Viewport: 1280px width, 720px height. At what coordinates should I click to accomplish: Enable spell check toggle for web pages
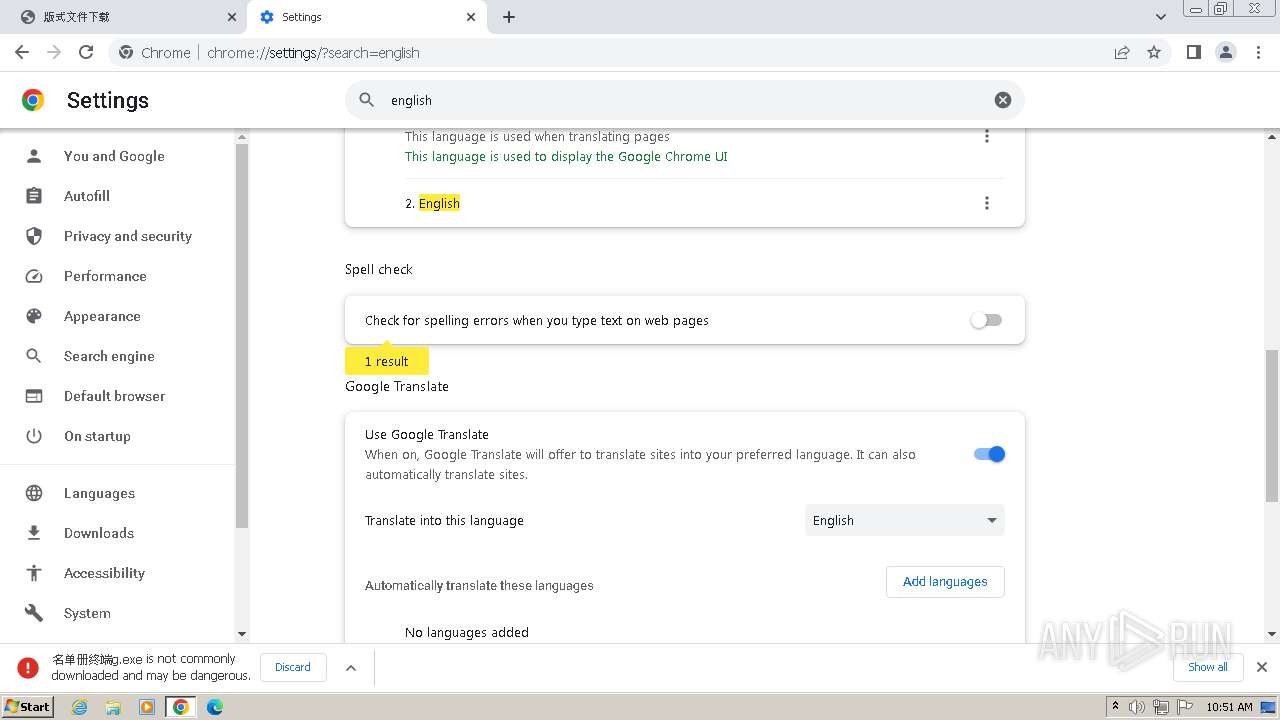pos(986,320)
